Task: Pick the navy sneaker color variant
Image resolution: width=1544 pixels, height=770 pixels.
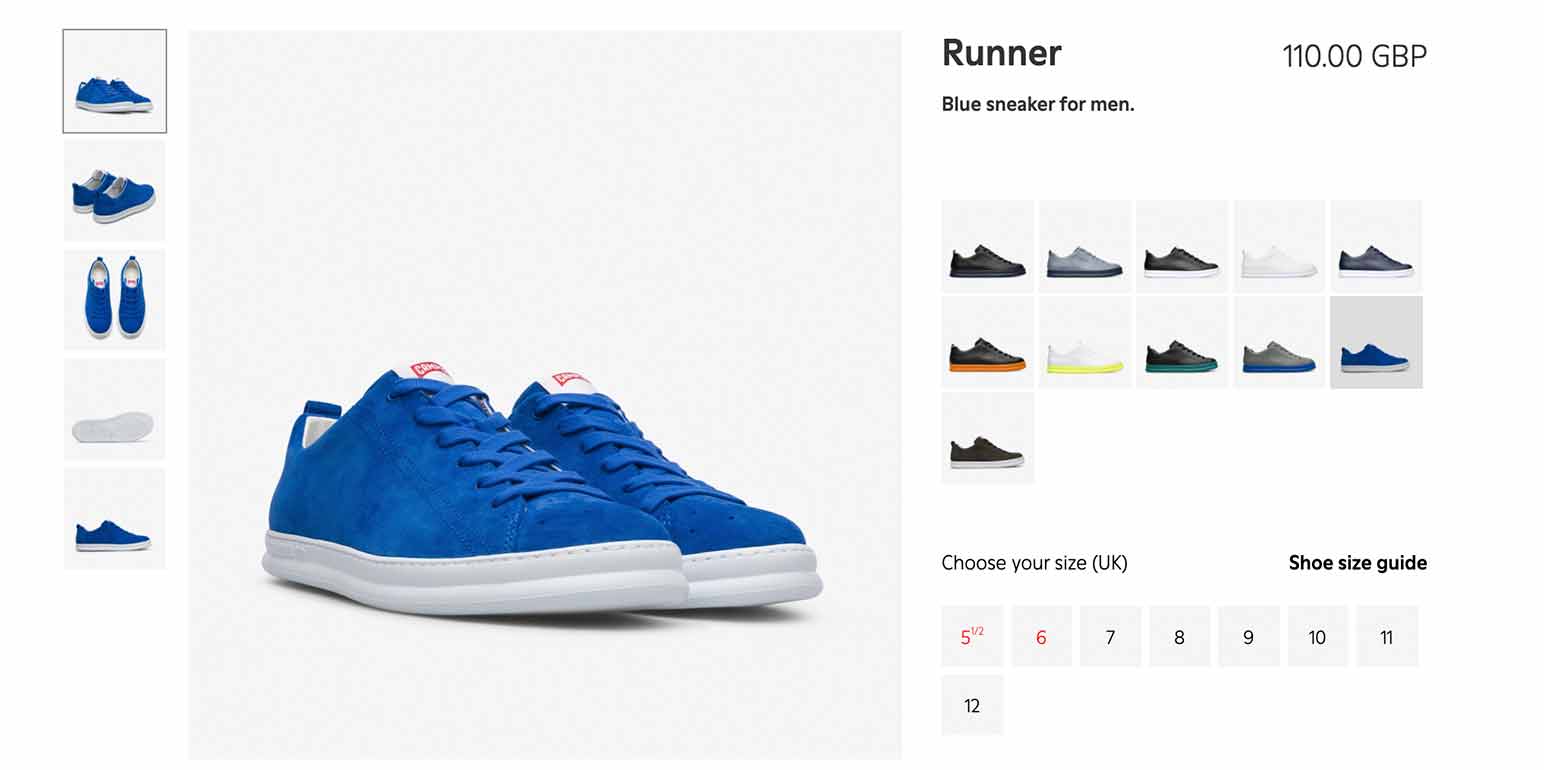Action: (1376, 246)
